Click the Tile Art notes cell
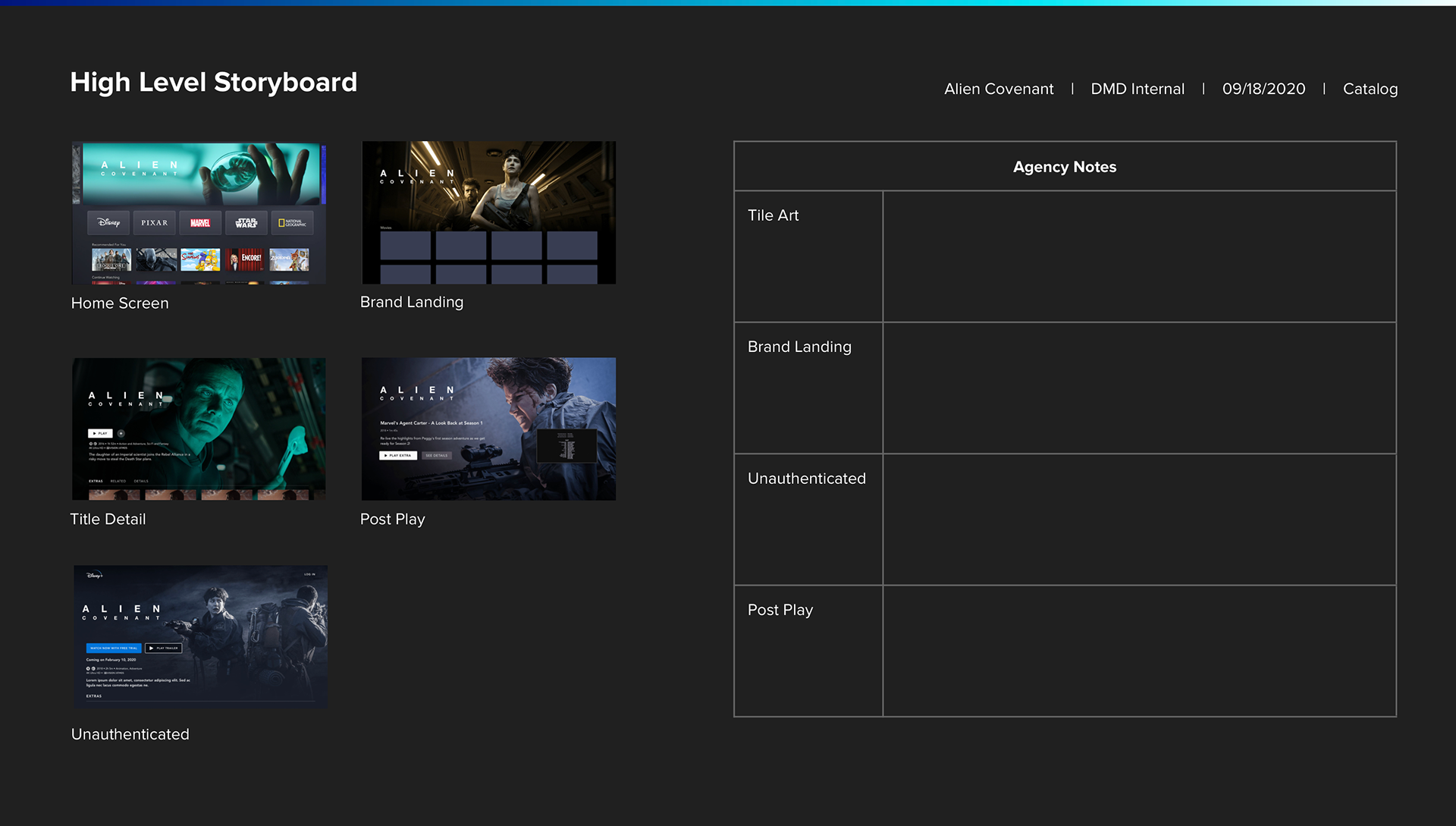1456x826 pixels. [1139, 256]
